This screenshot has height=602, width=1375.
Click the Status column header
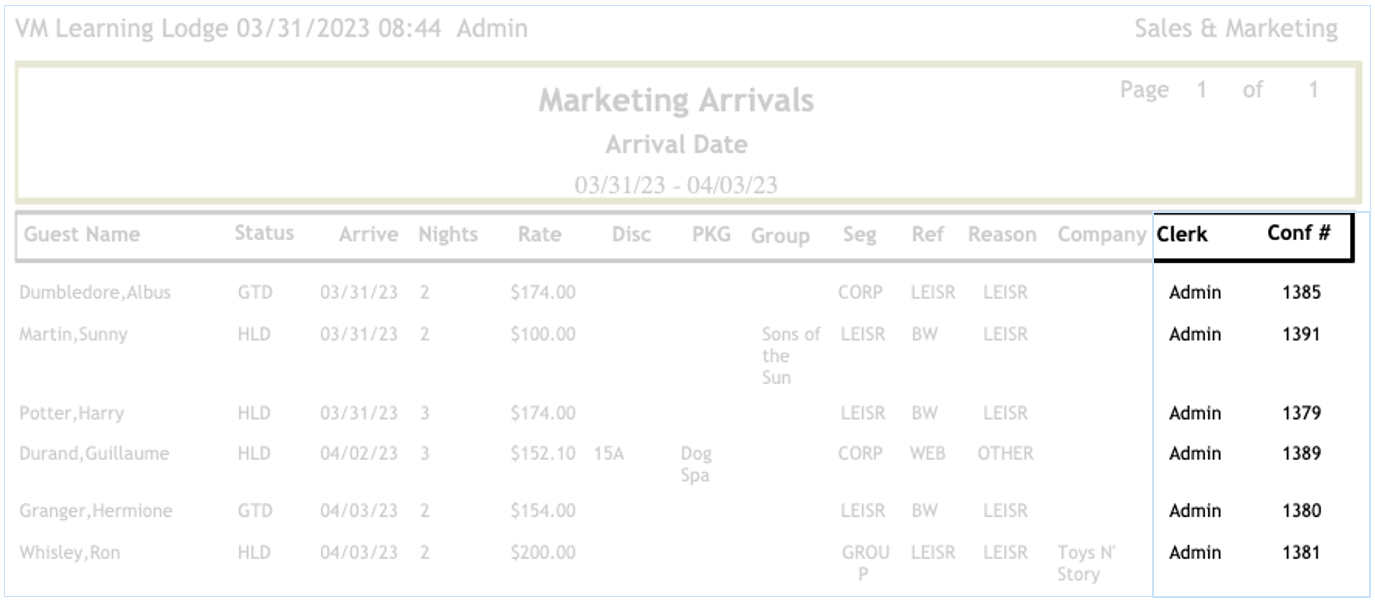(264, 233)
